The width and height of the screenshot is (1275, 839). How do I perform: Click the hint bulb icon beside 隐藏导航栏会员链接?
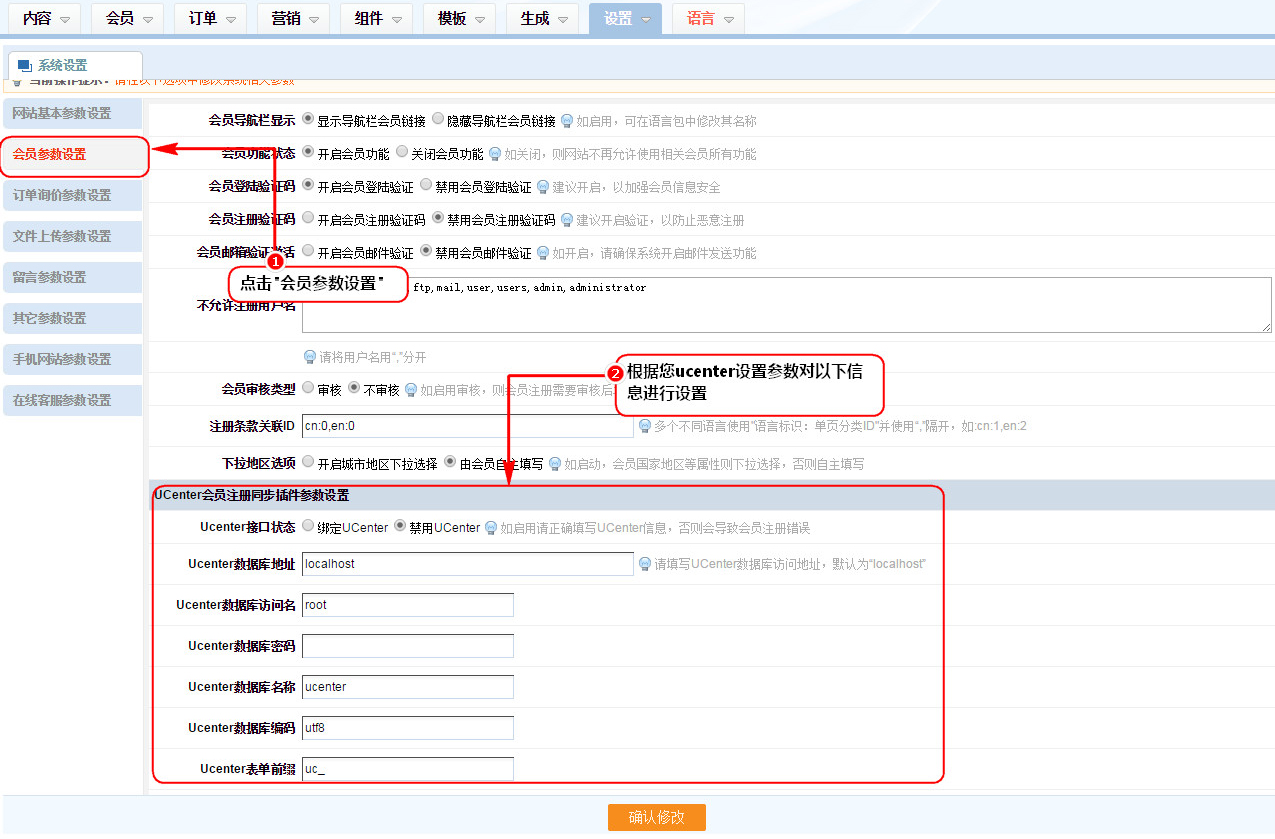567,121
